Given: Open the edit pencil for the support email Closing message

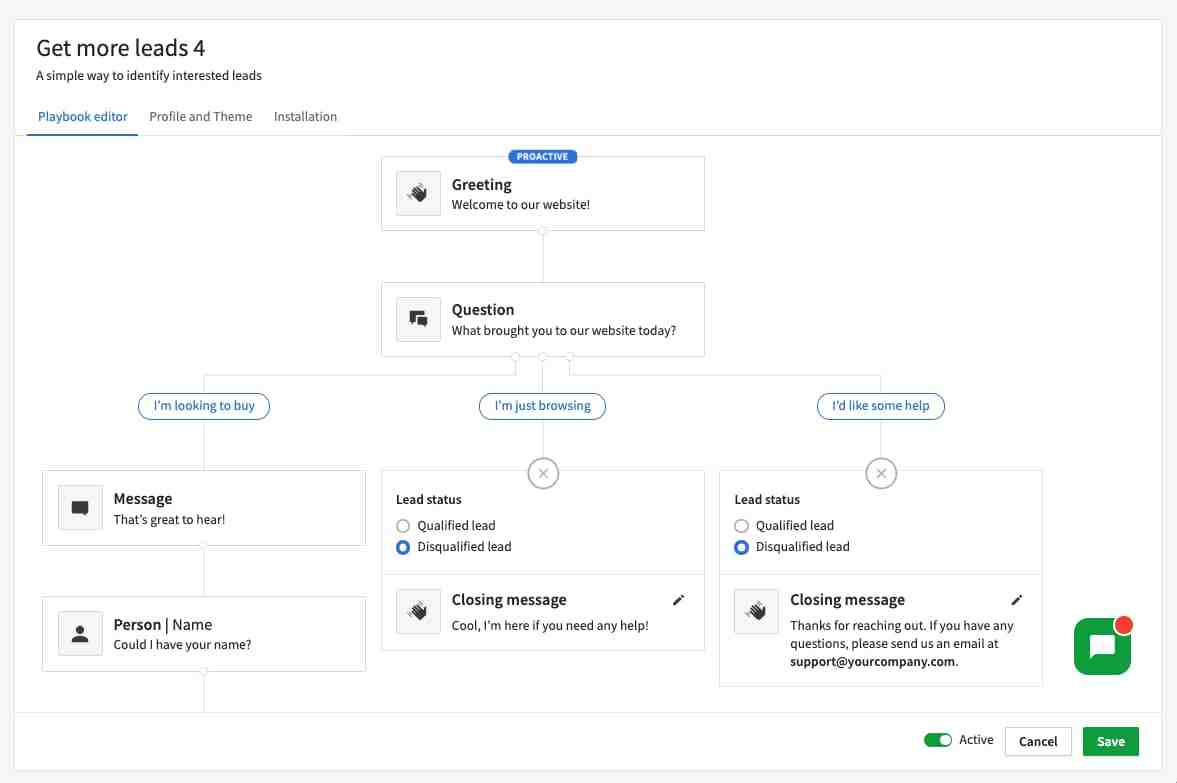Looking at the screenshot, I should (x=1017, y=599).
